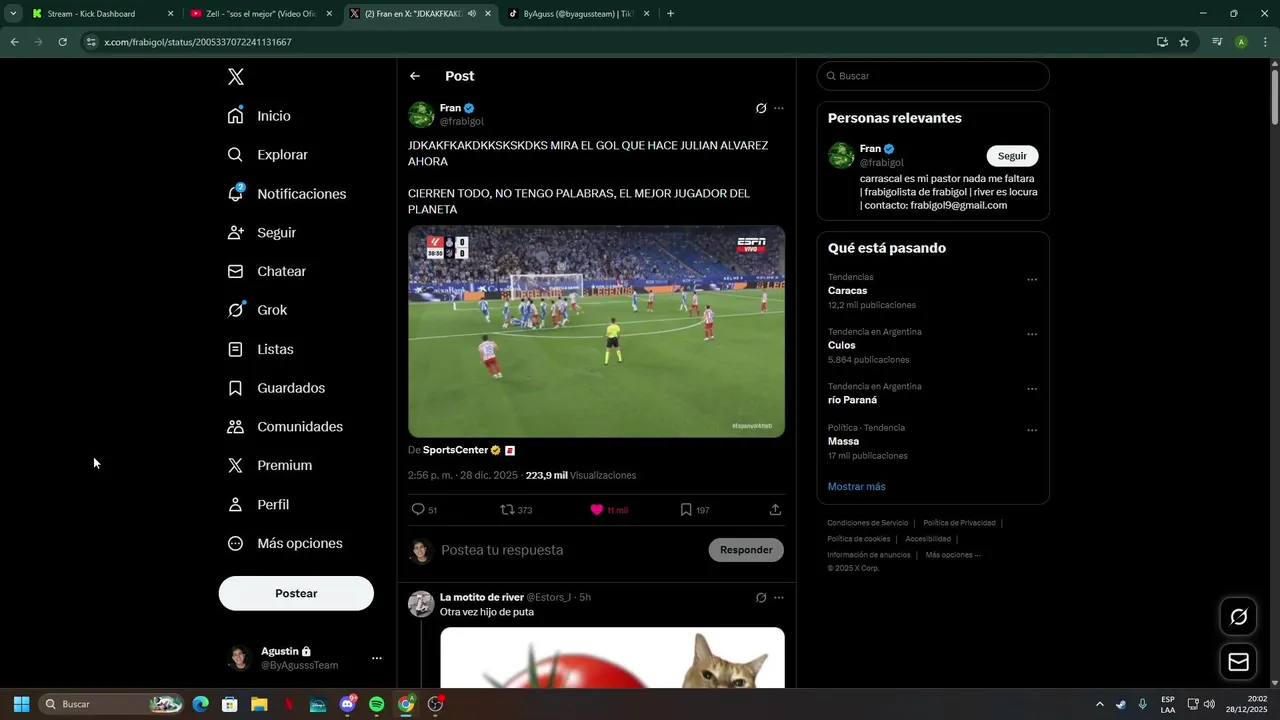
Task: Open Grok from the sidebar
Action: (257, 310)
